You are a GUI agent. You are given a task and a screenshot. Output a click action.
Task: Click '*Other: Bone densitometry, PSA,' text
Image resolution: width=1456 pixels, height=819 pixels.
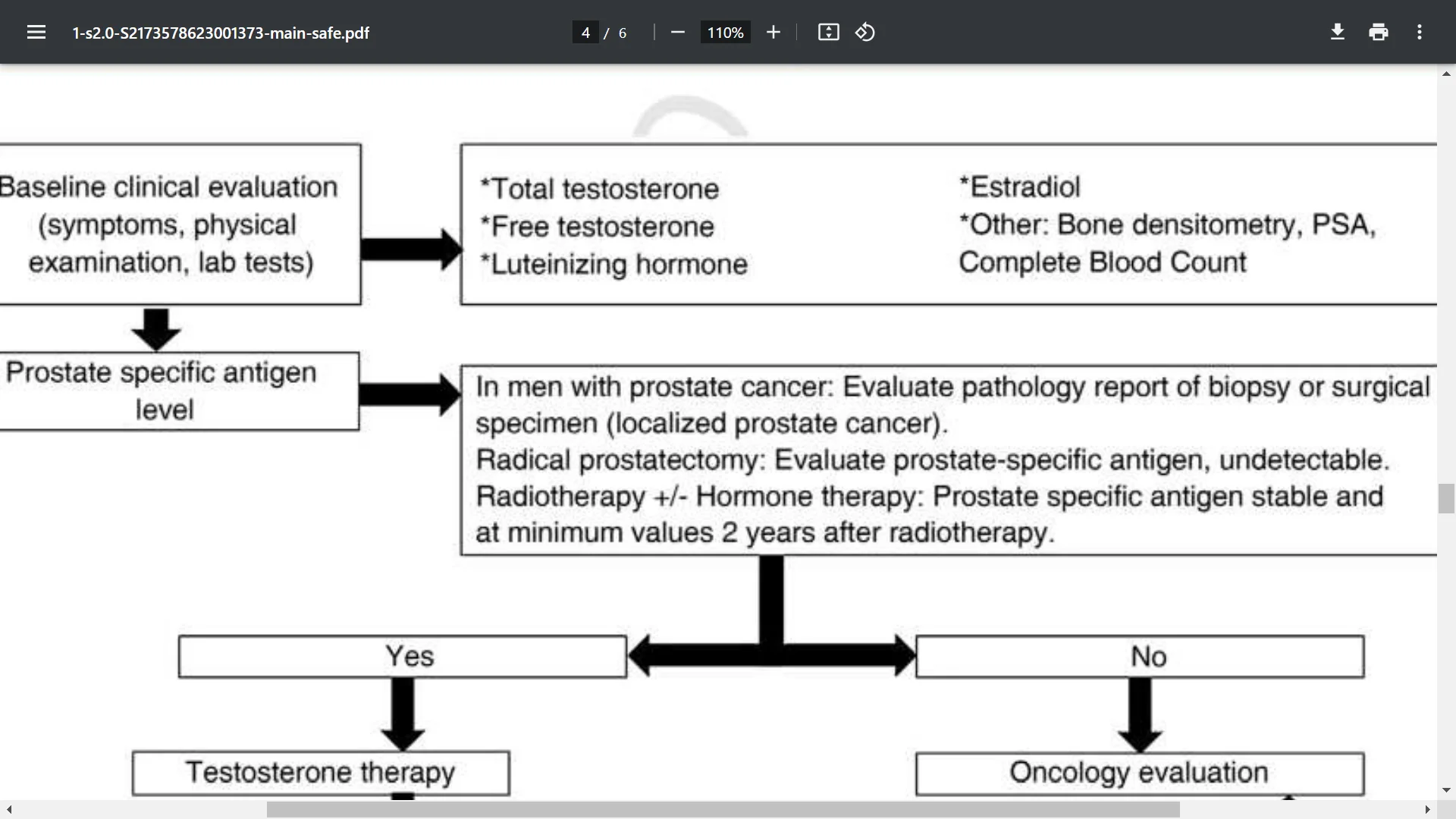[1167, 225]
